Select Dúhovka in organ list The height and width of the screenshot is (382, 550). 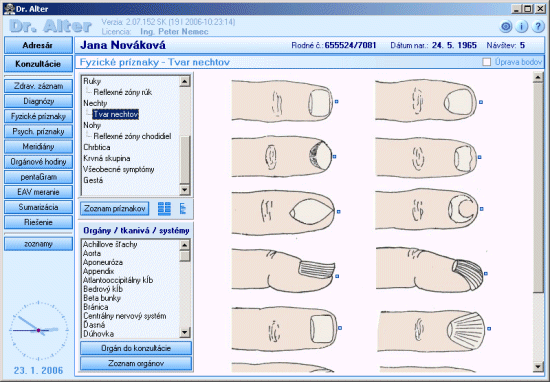(98, 334)
